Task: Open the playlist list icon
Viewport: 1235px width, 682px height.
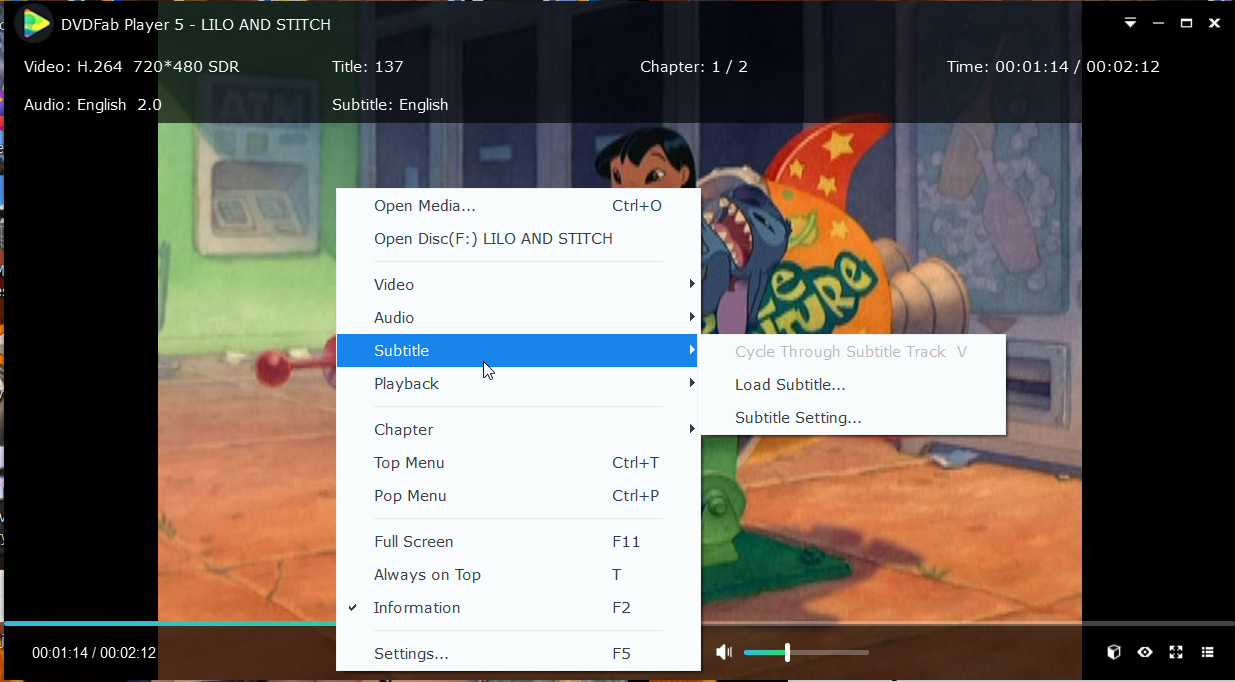Action: point(1208,652)
